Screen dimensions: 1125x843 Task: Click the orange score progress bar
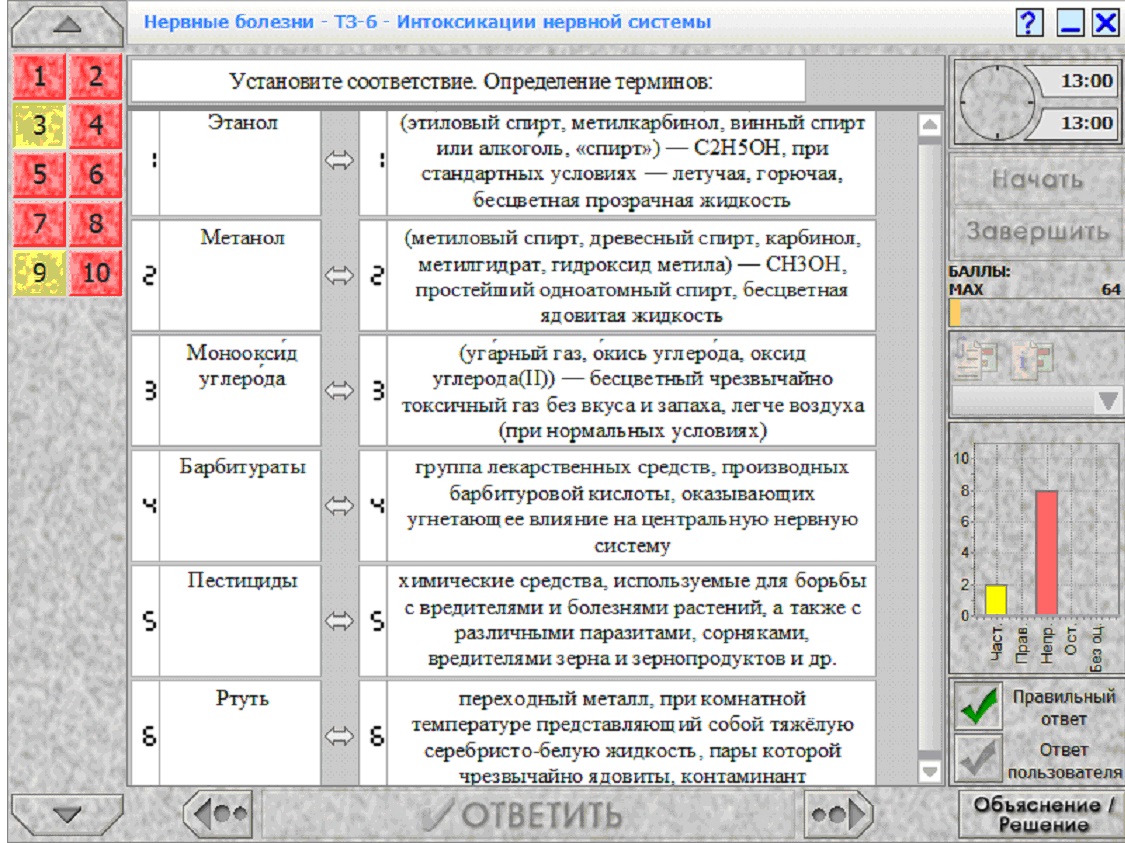pos(956,313)
